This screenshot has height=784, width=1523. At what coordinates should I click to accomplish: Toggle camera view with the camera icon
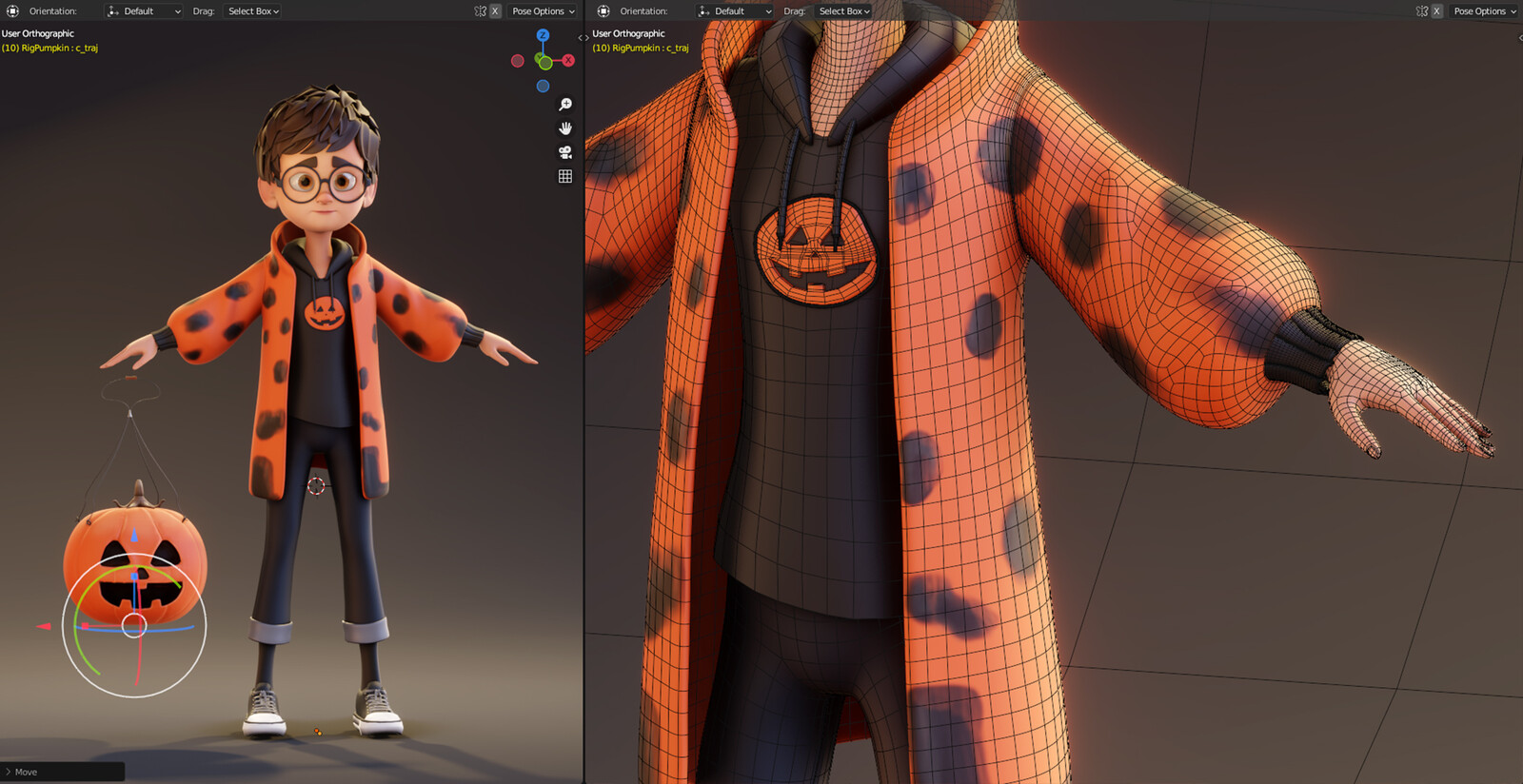point(565,152)
